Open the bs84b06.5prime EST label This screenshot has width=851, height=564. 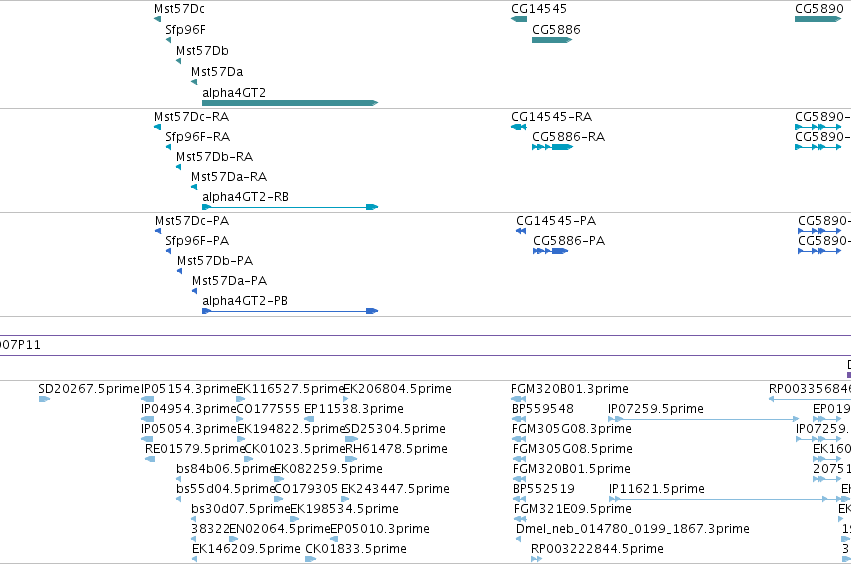(x=226, y=469)
